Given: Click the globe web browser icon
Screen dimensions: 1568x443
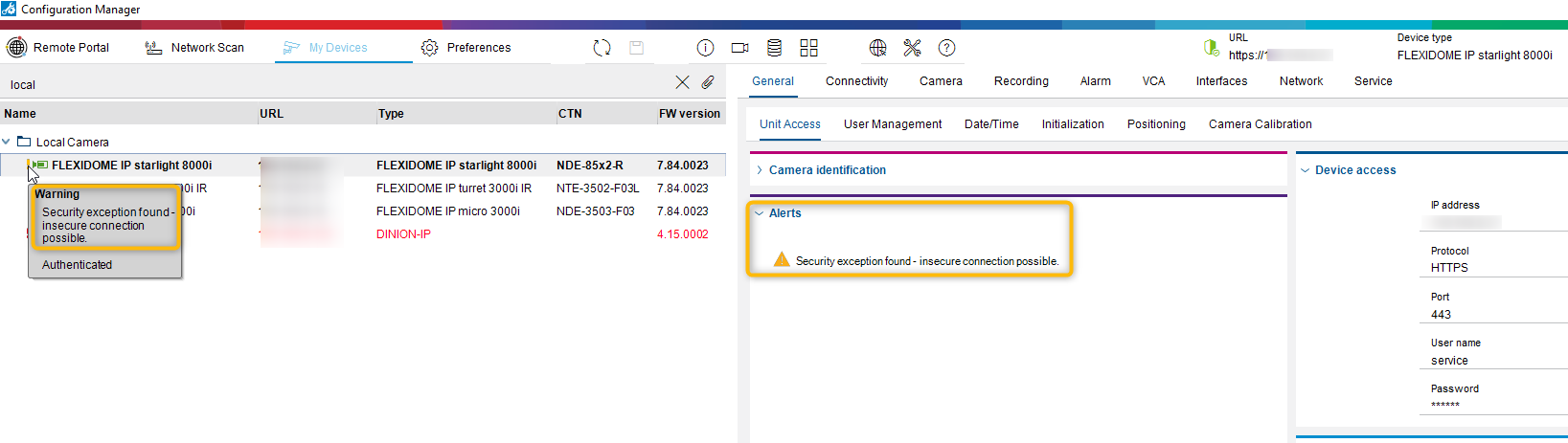Looking at the screenshot, I should coord(877,48).
